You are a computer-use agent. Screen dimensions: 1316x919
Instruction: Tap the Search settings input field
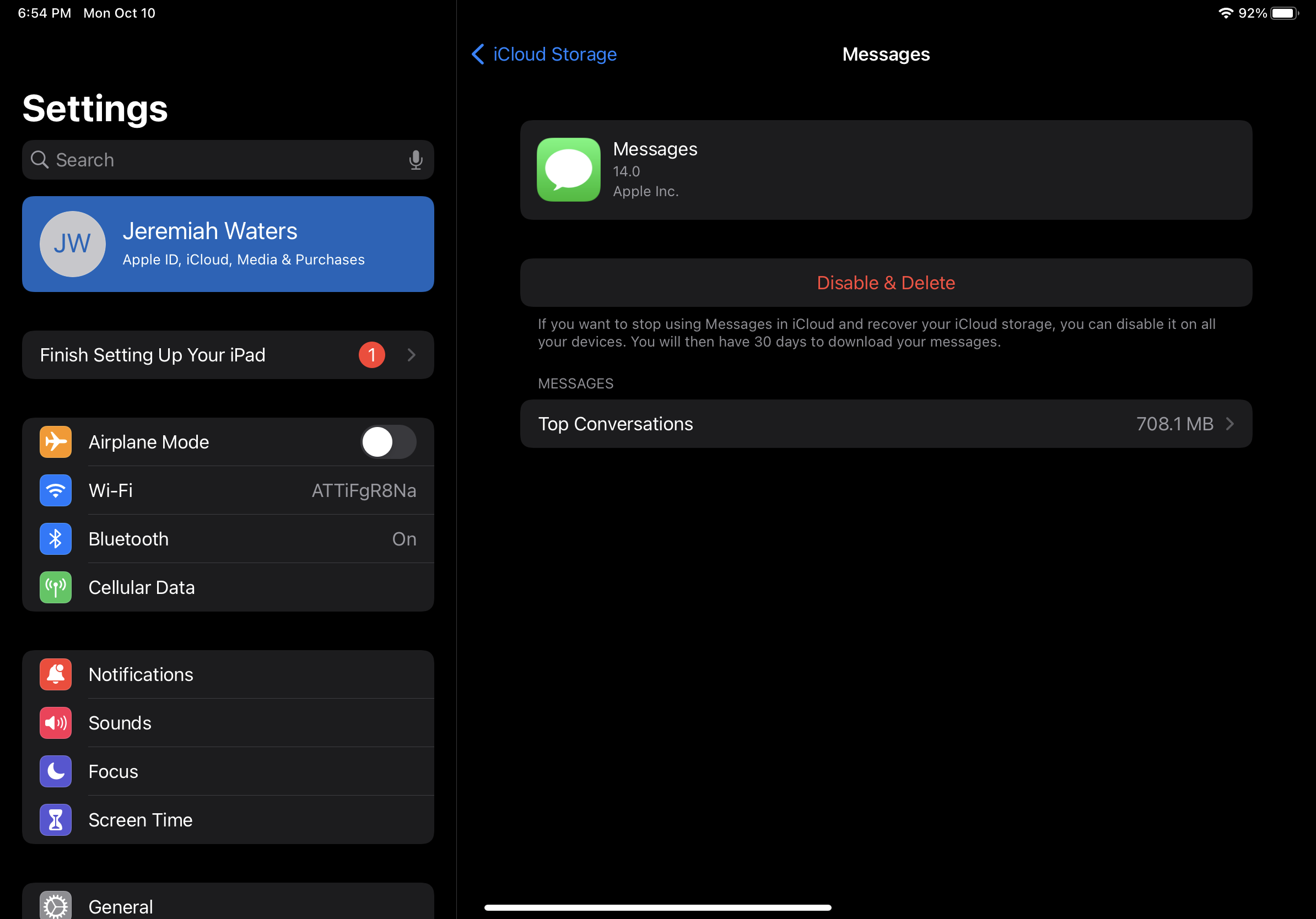(x=228, y=159)
